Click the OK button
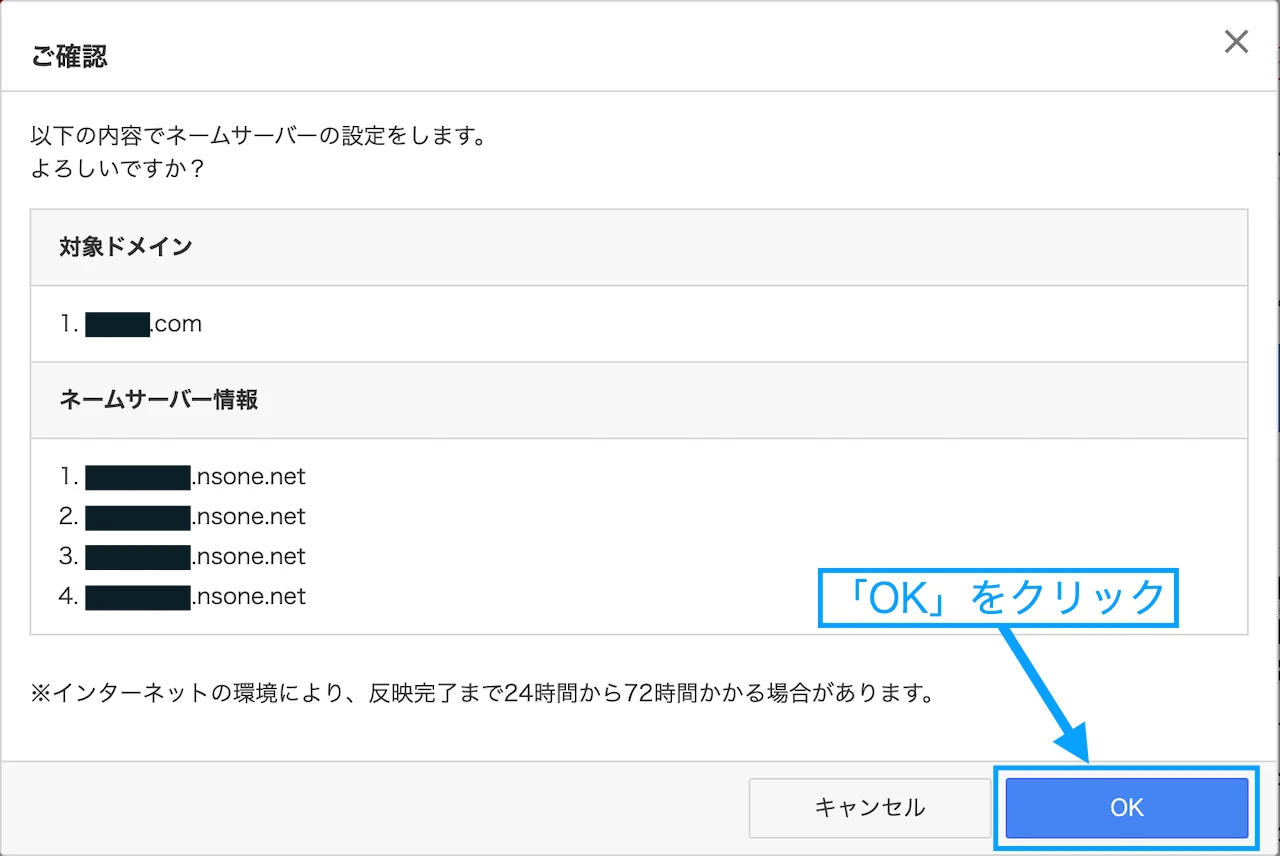Screen dimensions: 1280x856 [x=1125, y=808]
